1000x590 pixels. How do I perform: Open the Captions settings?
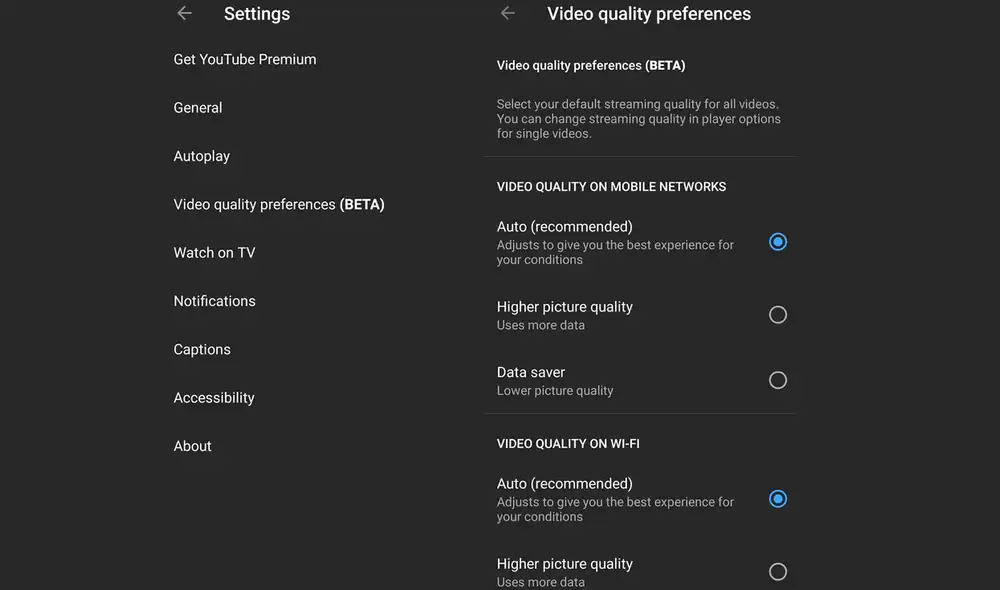pos(202,349)
